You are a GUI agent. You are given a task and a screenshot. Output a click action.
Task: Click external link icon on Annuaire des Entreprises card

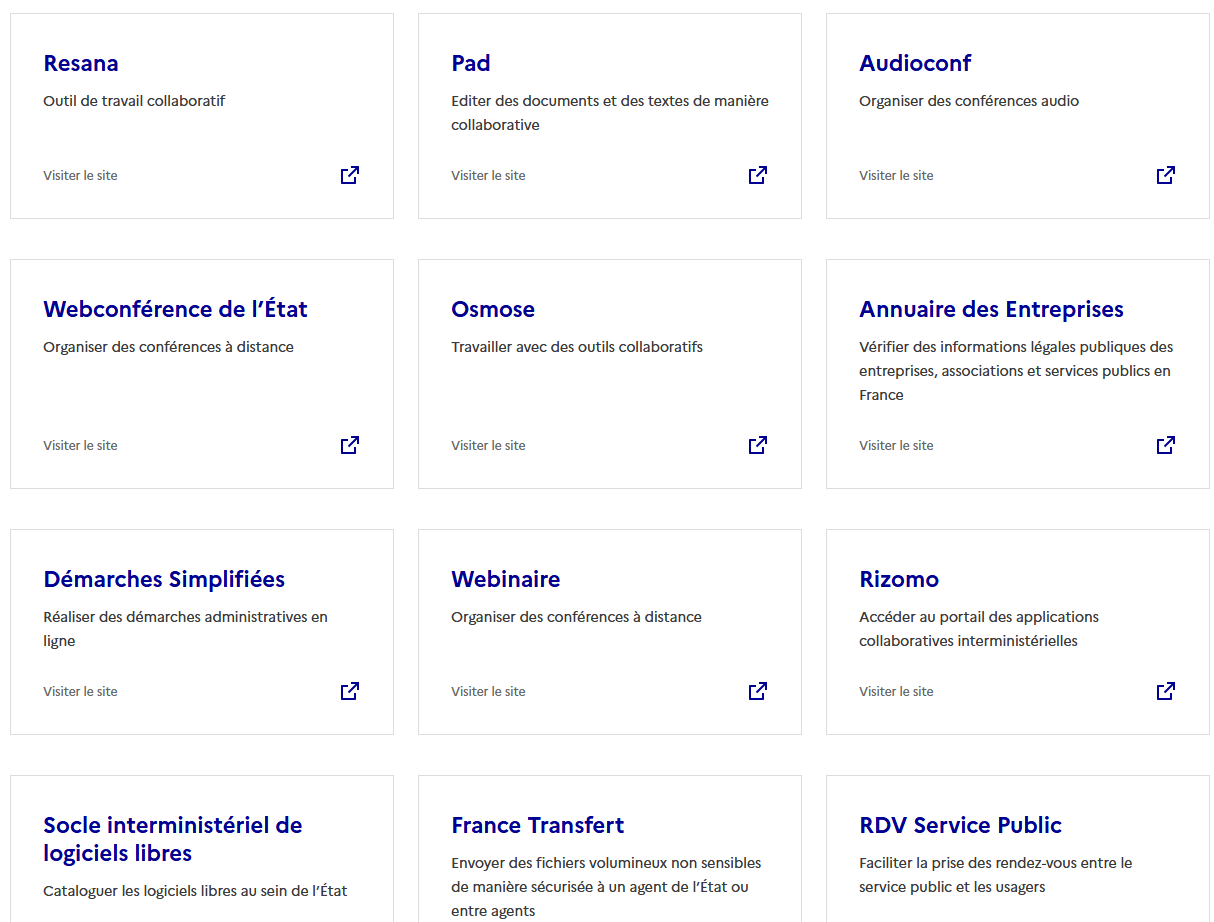1166,445
